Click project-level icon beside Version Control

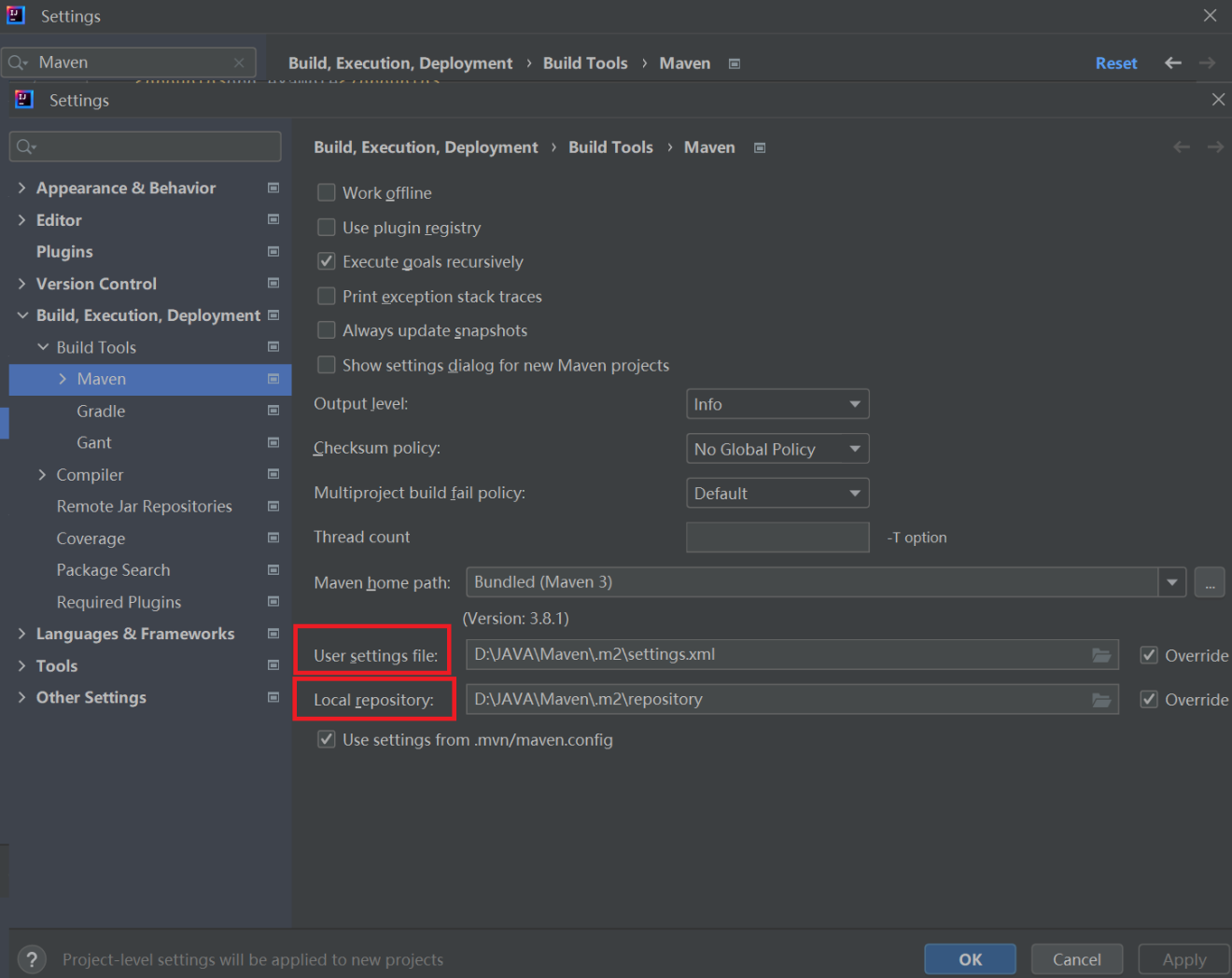tap(273, 283)
